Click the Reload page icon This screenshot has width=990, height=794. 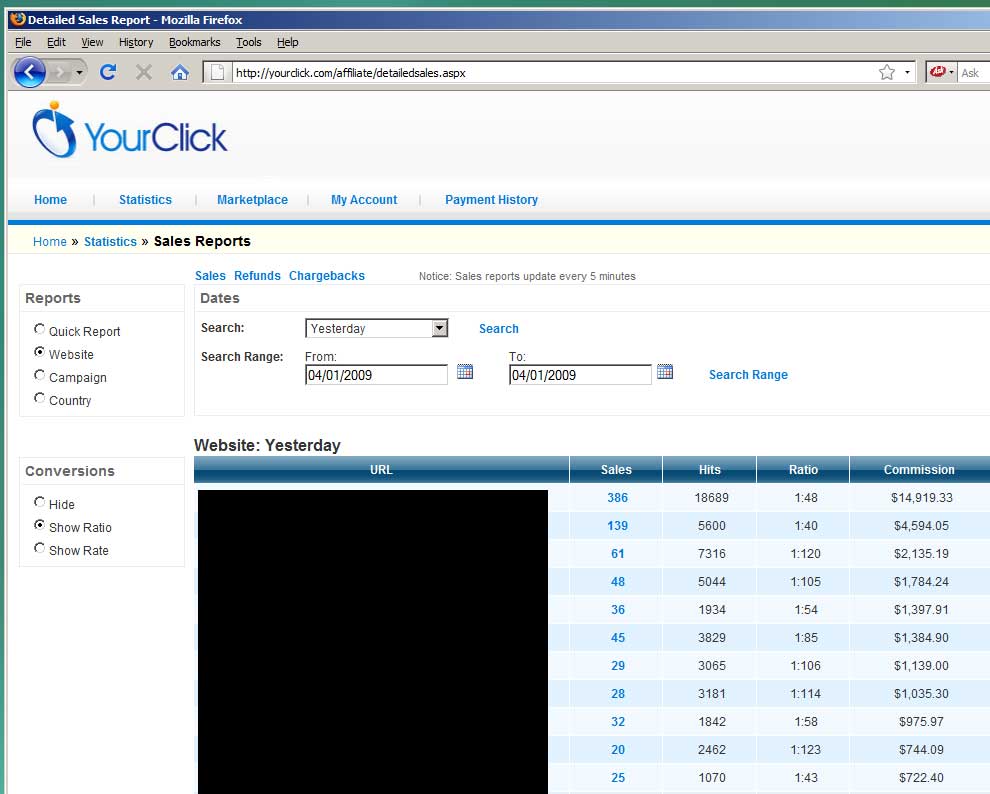tap(108, 72)
